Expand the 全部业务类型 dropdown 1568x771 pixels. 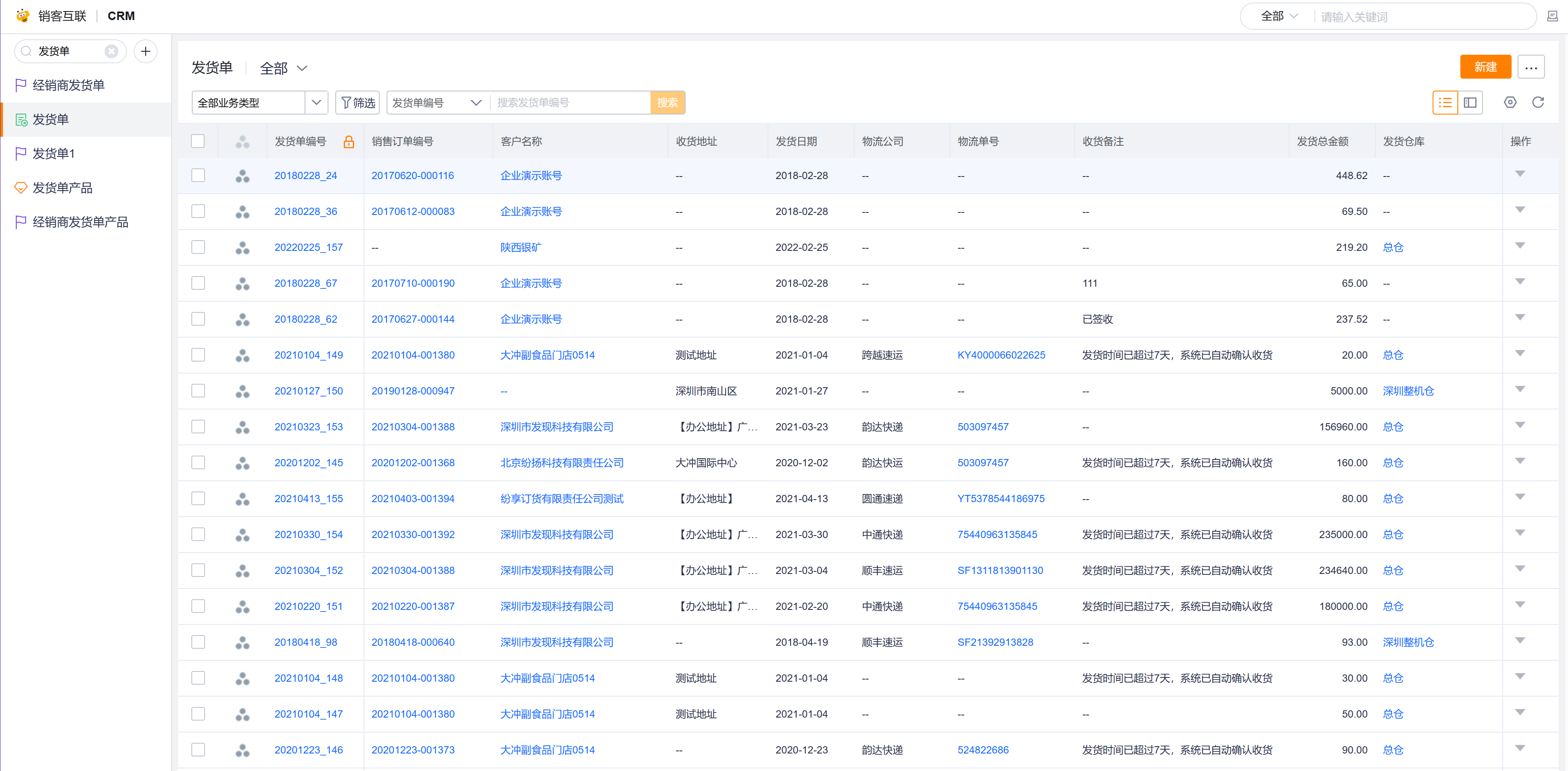pyautogui.click(x=316, y=102)
